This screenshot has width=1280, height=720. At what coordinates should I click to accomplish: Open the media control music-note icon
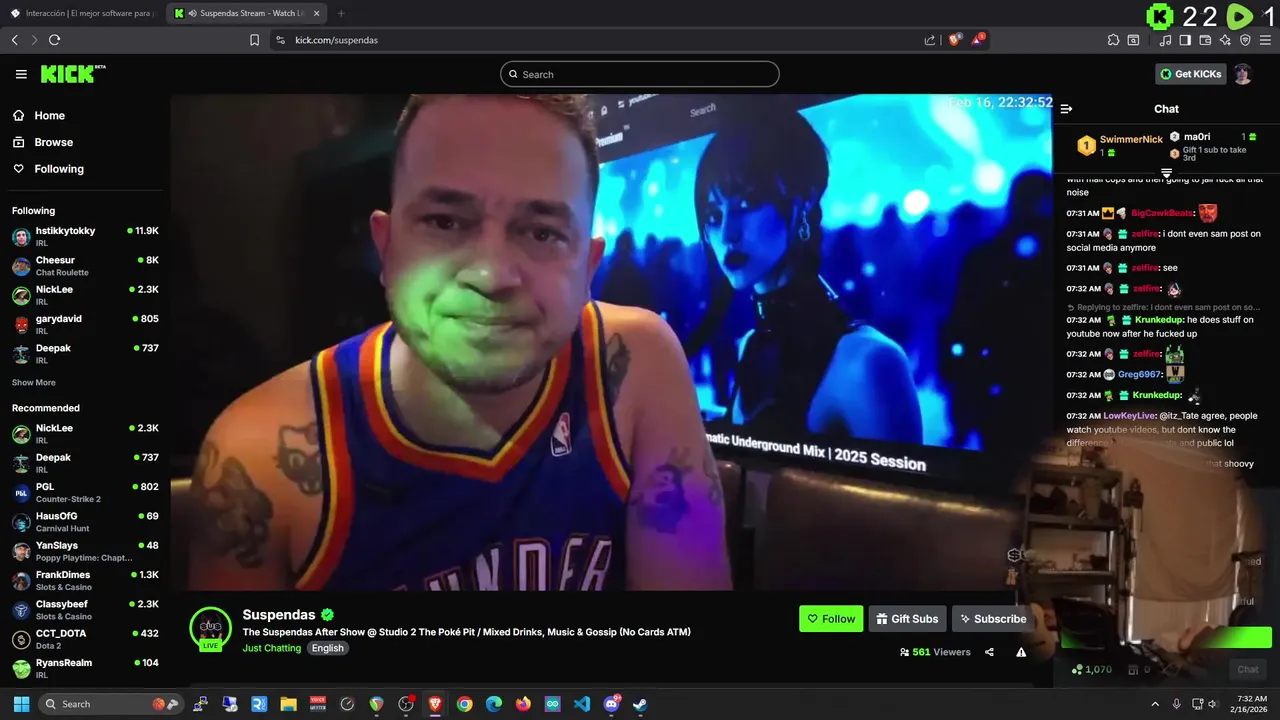click(x=1166, y=40)
